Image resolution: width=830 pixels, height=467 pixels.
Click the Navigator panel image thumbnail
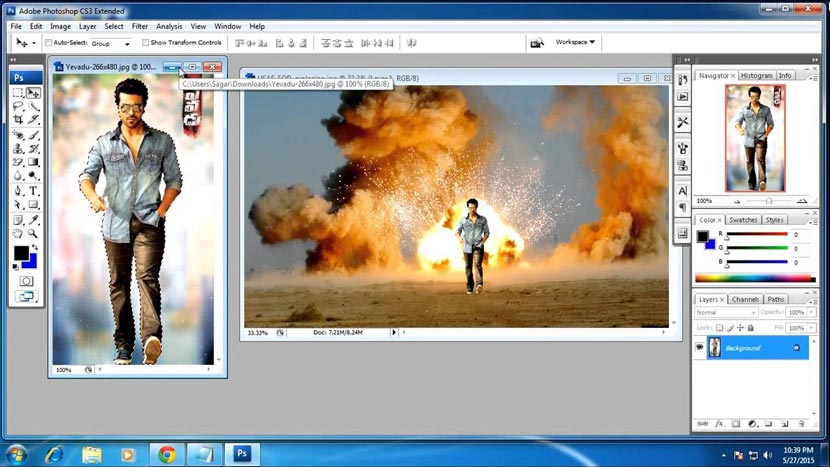point(755,138)
